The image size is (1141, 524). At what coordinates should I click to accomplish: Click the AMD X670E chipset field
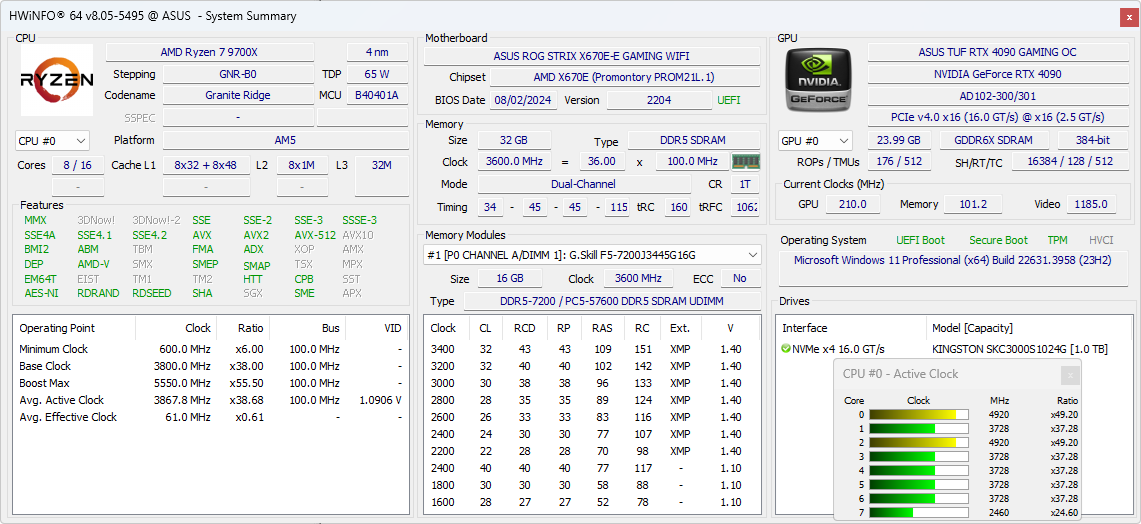point(624,77)
